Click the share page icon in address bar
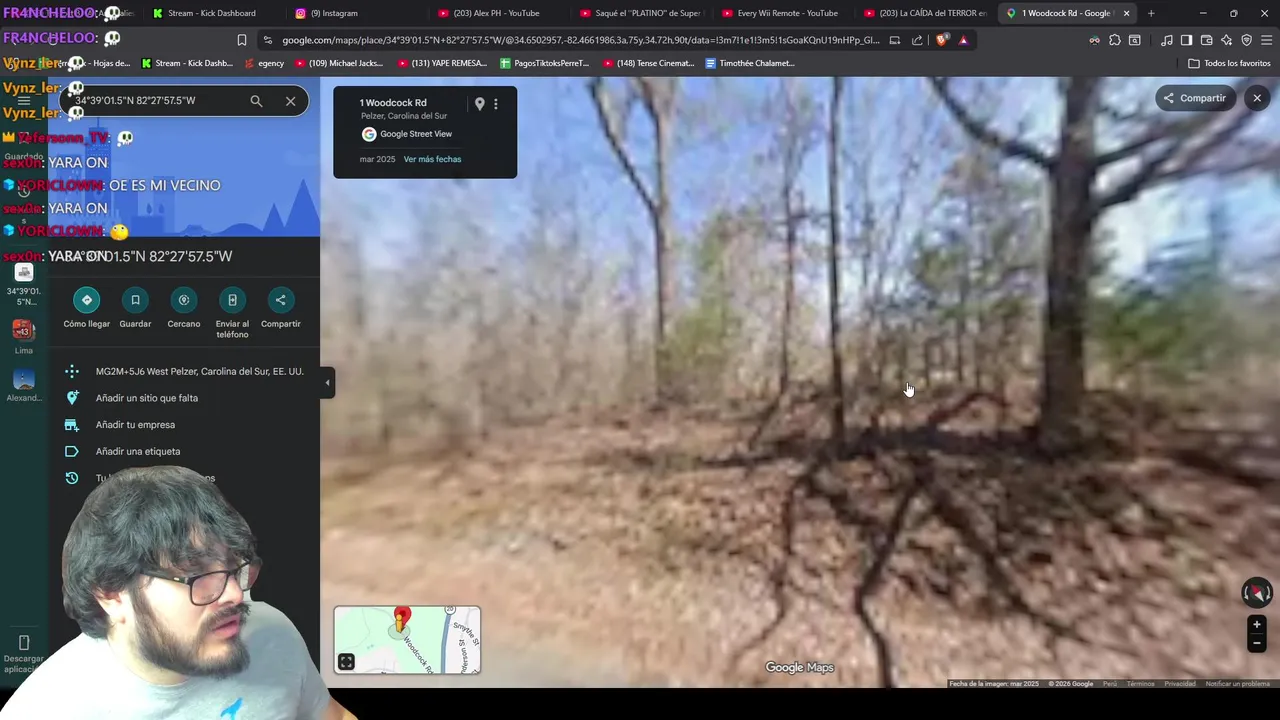The height and width of the screenshot is (720, 1280). point(917,40)
